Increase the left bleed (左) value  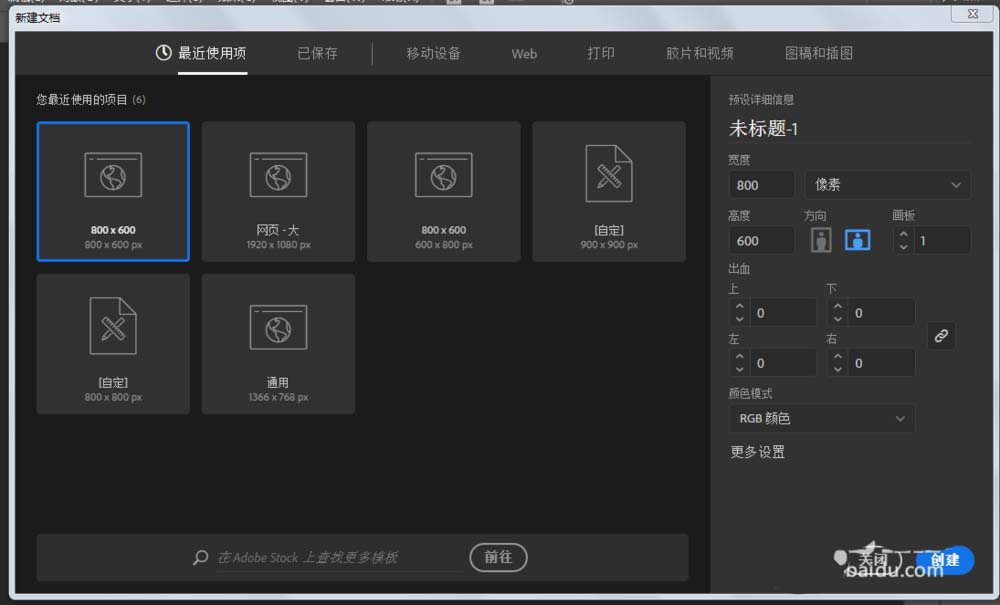[x=739, y=356]
